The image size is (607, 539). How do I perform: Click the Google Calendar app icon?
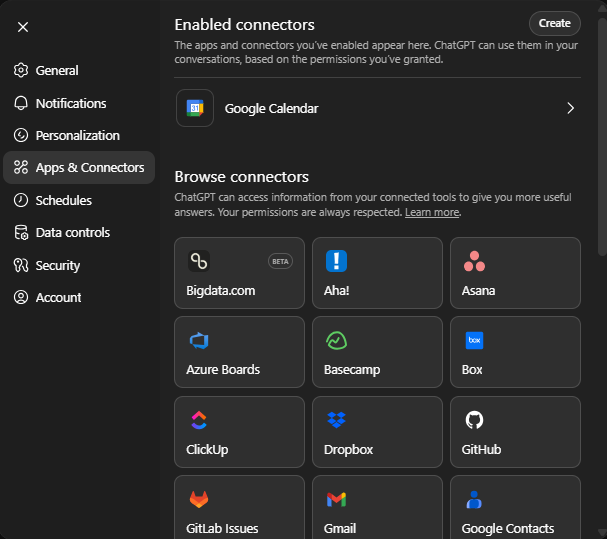(195, 108)
